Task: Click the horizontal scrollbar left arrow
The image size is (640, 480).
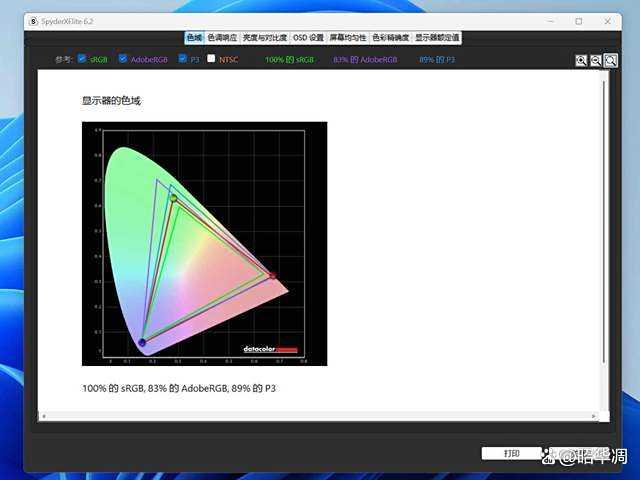Action: pos(44,416)
